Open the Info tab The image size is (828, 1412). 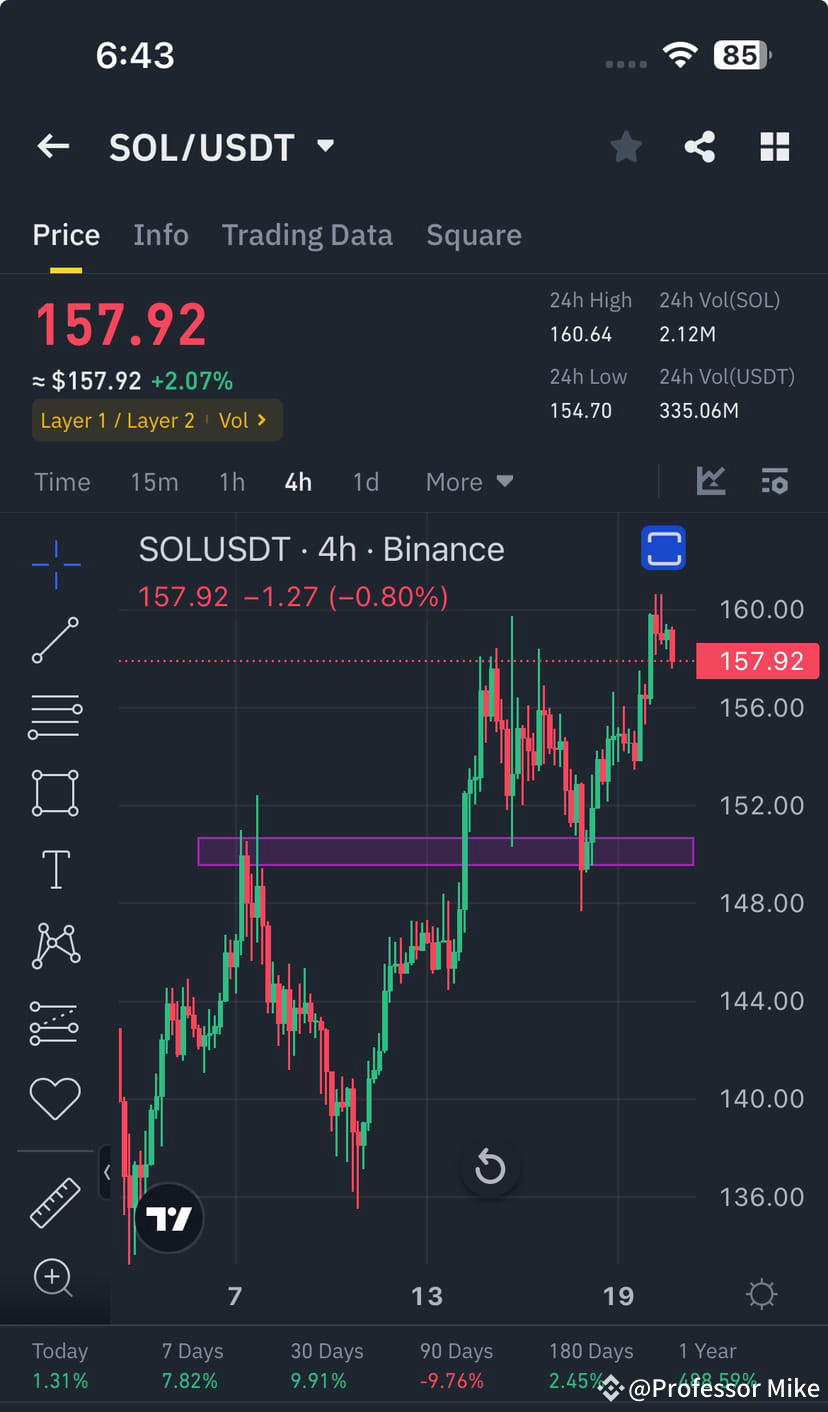[x=161, y=234]
